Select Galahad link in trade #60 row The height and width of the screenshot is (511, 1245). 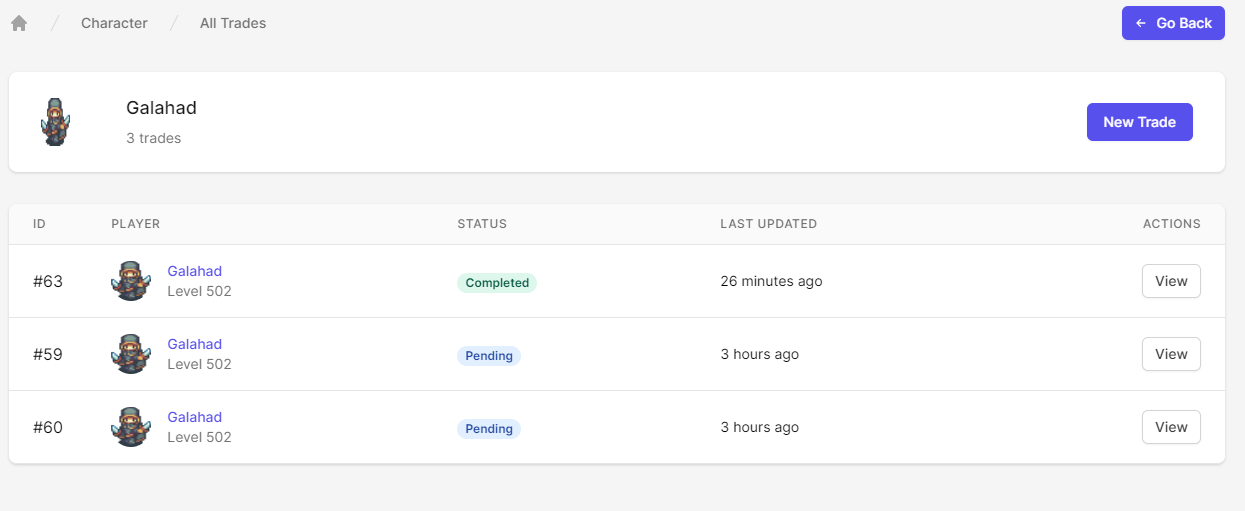pyautogui.click(x=194, y=417)
